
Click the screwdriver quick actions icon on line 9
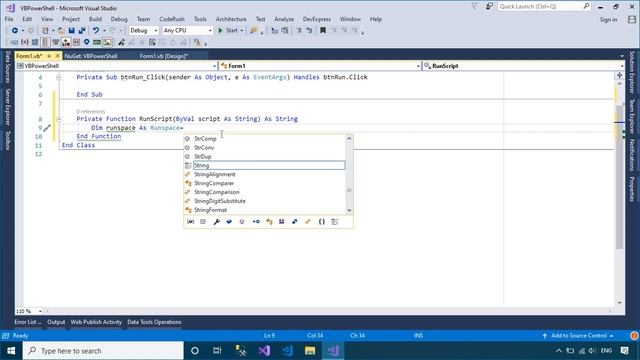(47, 128)
